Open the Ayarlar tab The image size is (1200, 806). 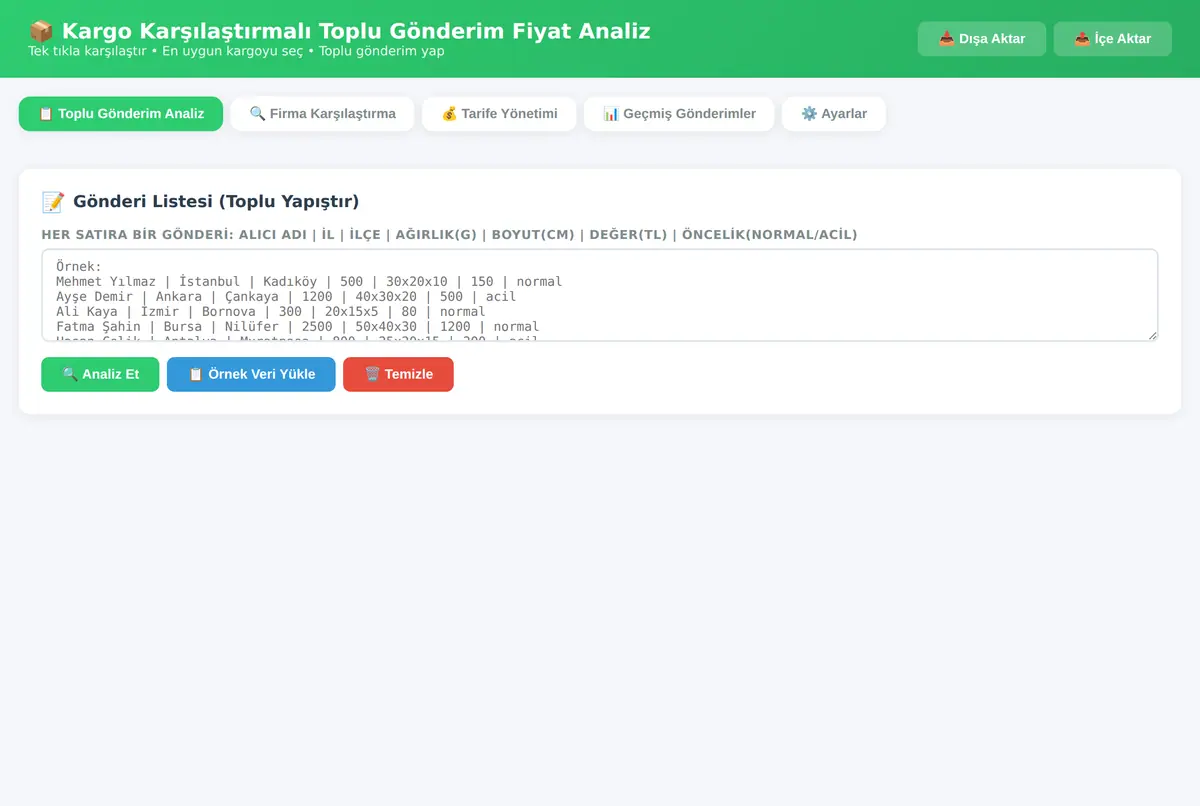(x=834, y=114)
